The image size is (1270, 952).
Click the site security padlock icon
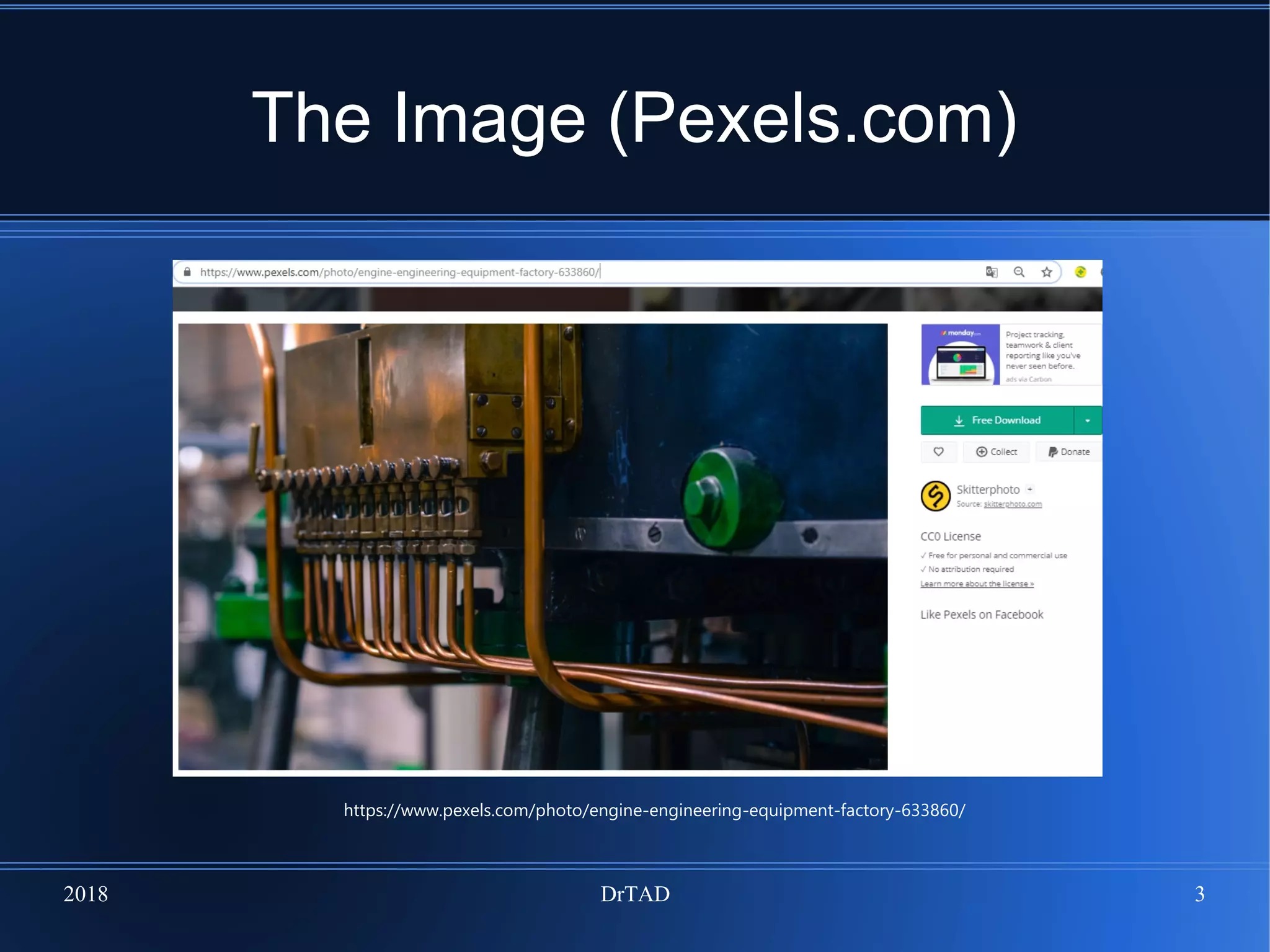click(x=187, y=272)
